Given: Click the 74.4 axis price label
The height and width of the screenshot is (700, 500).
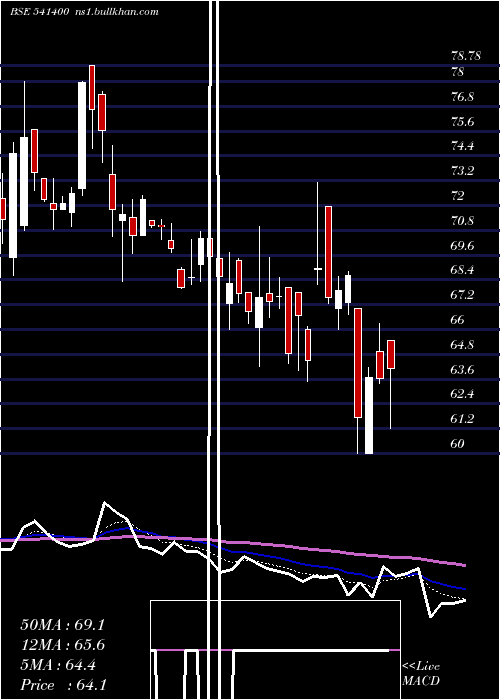Looking at the screenshot, I should coord(462,146).
